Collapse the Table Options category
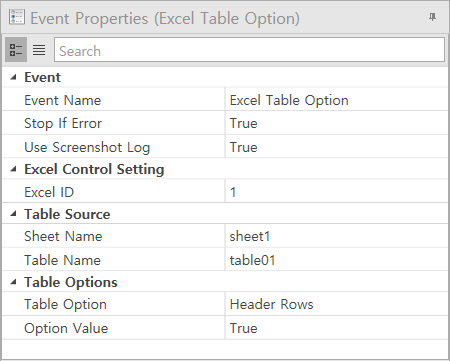450x361 pixels. 13,282
